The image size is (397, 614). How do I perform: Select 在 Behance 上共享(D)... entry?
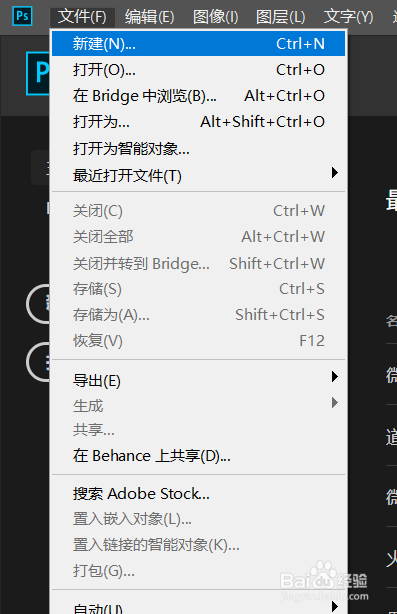click(198, 456)
